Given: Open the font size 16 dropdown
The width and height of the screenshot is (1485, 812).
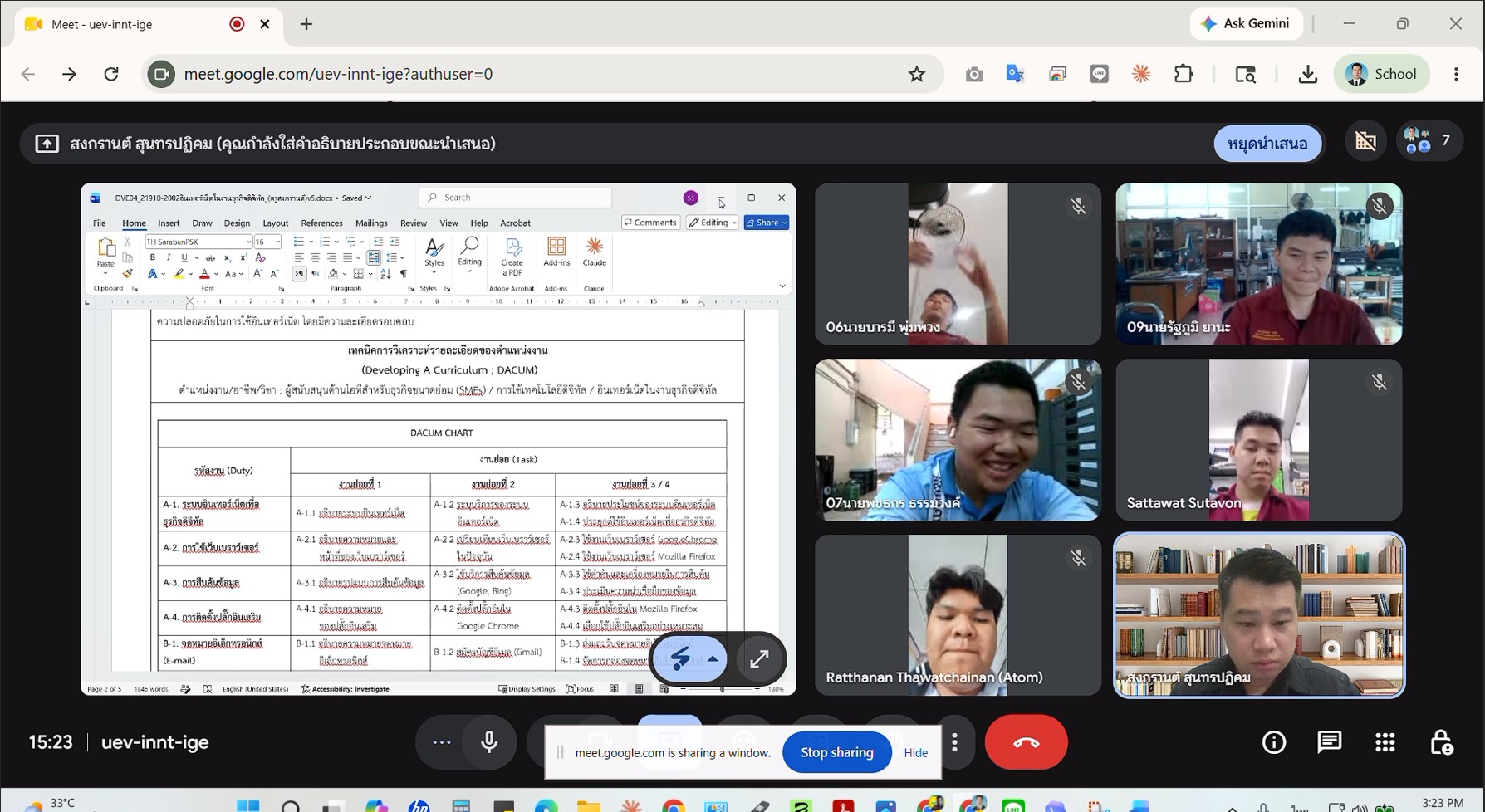Looking at the screenshot, I should pyautogui.click(x=277, y=242).
